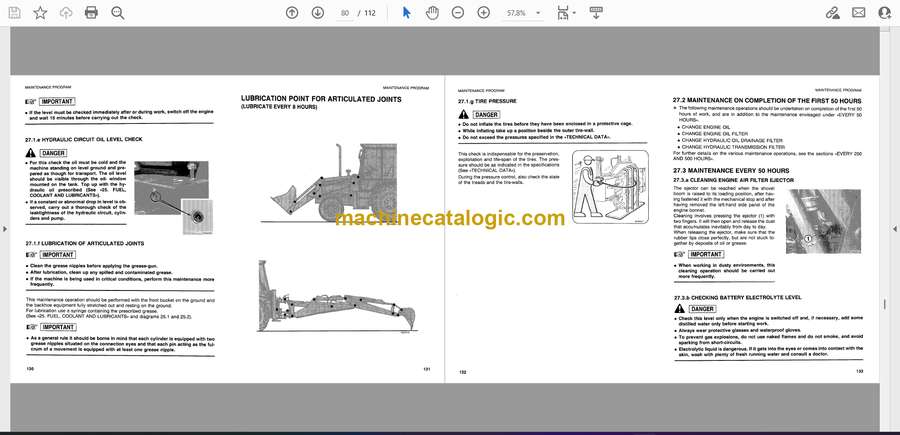Click the backhoe arm illustration

(x=337, y=297)
